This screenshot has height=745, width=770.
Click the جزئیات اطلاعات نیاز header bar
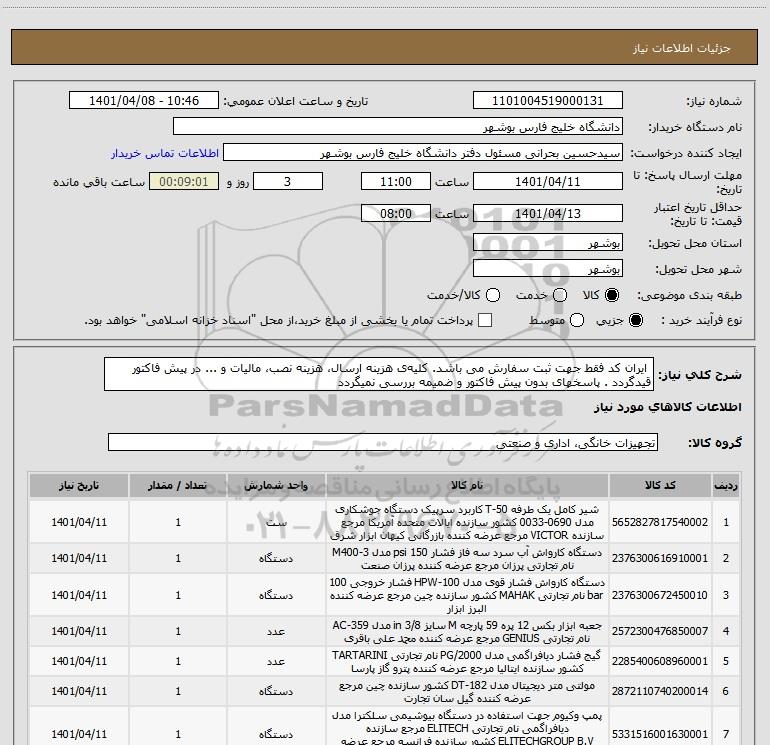click(384, 47)
